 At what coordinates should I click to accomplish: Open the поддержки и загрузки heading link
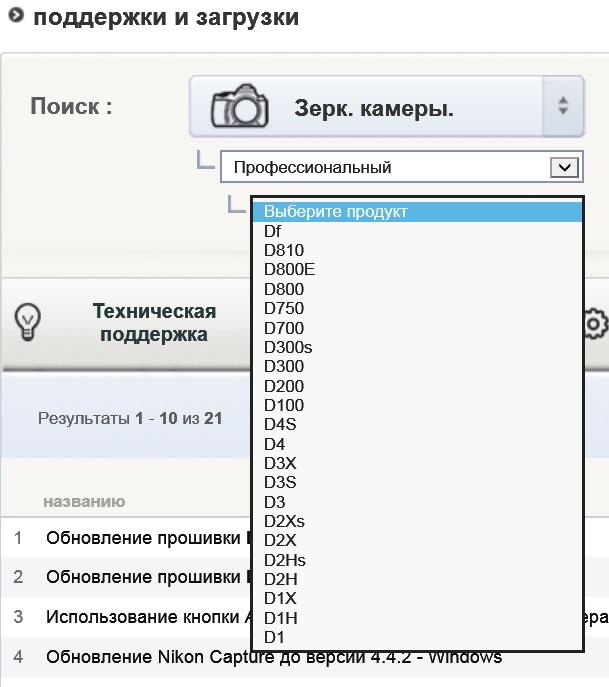coord(166,18)
